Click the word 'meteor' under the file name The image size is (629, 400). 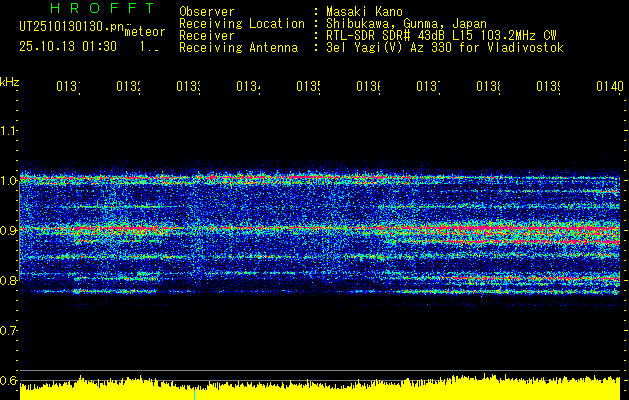tap(145, 32)
